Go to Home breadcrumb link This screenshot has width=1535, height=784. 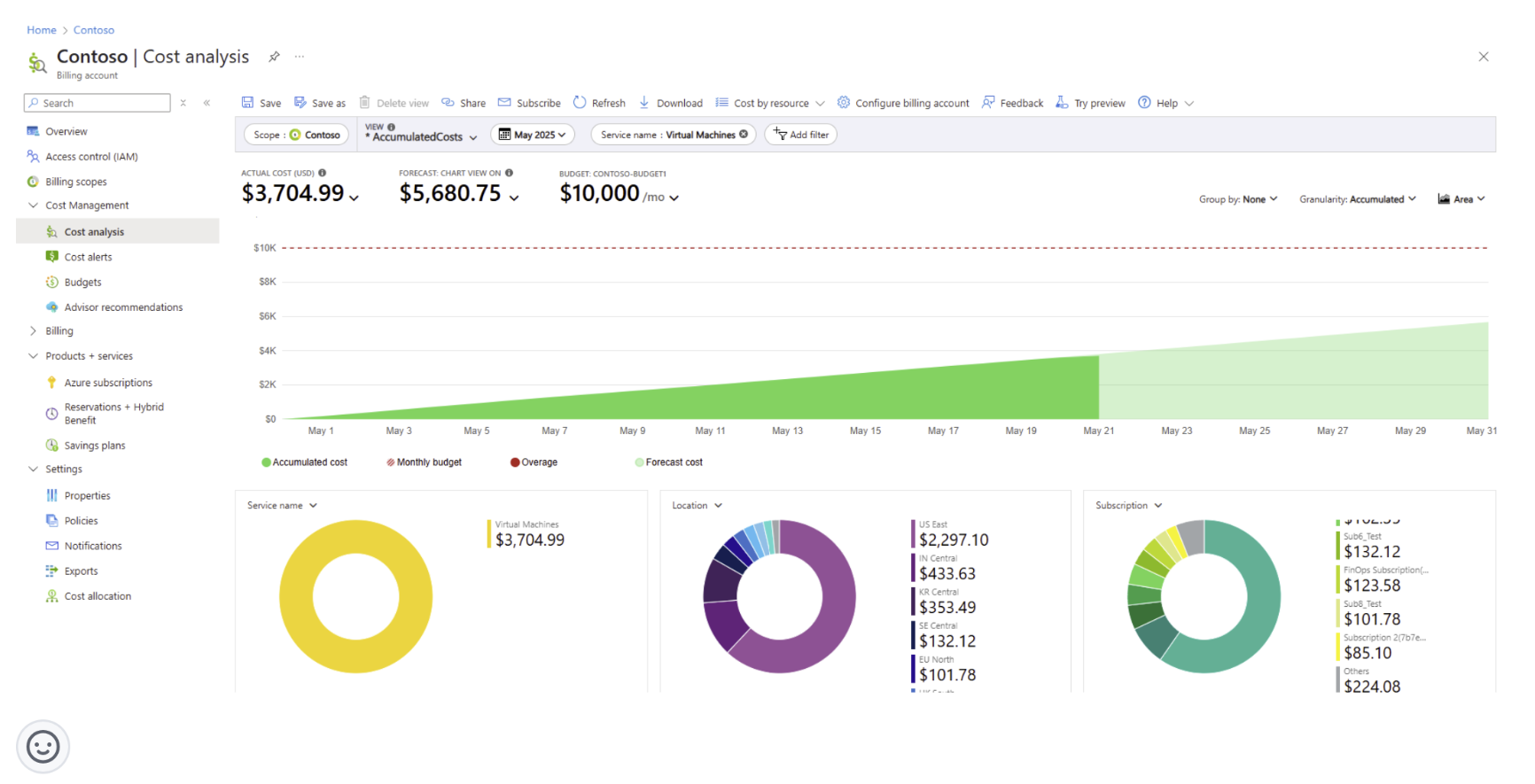pyautogui.click(x=41, y=30)
